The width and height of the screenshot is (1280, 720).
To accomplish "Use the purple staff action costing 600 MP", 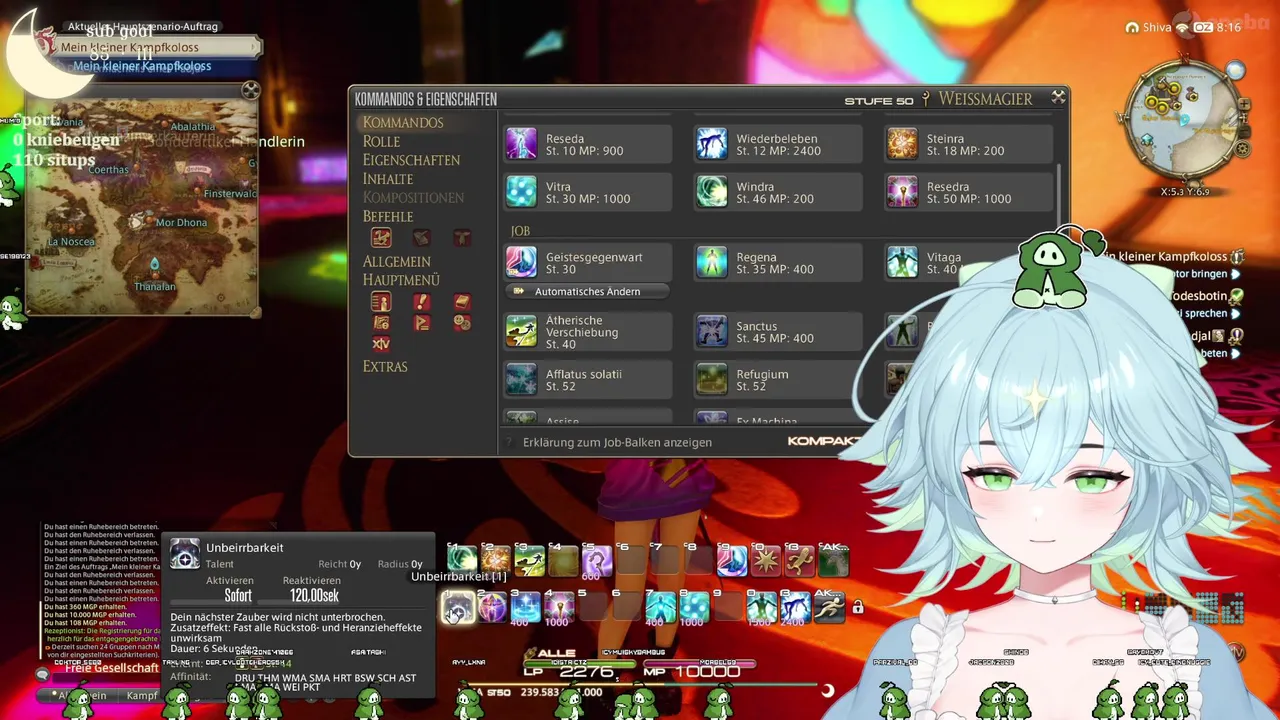I will [x=597, y=561].
